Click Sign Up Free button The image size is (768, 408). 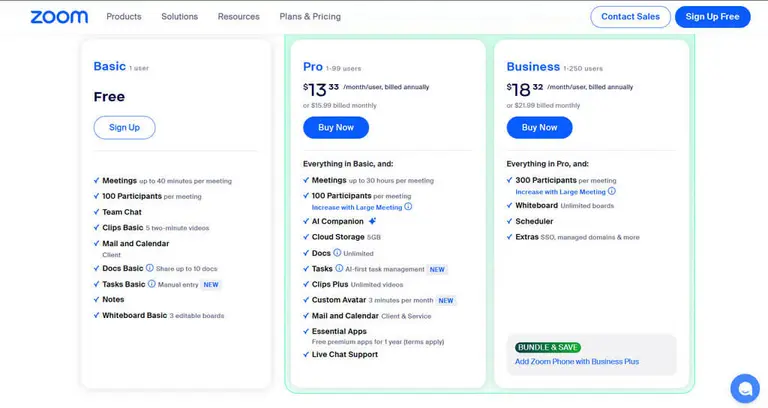[x=712, y=17]
